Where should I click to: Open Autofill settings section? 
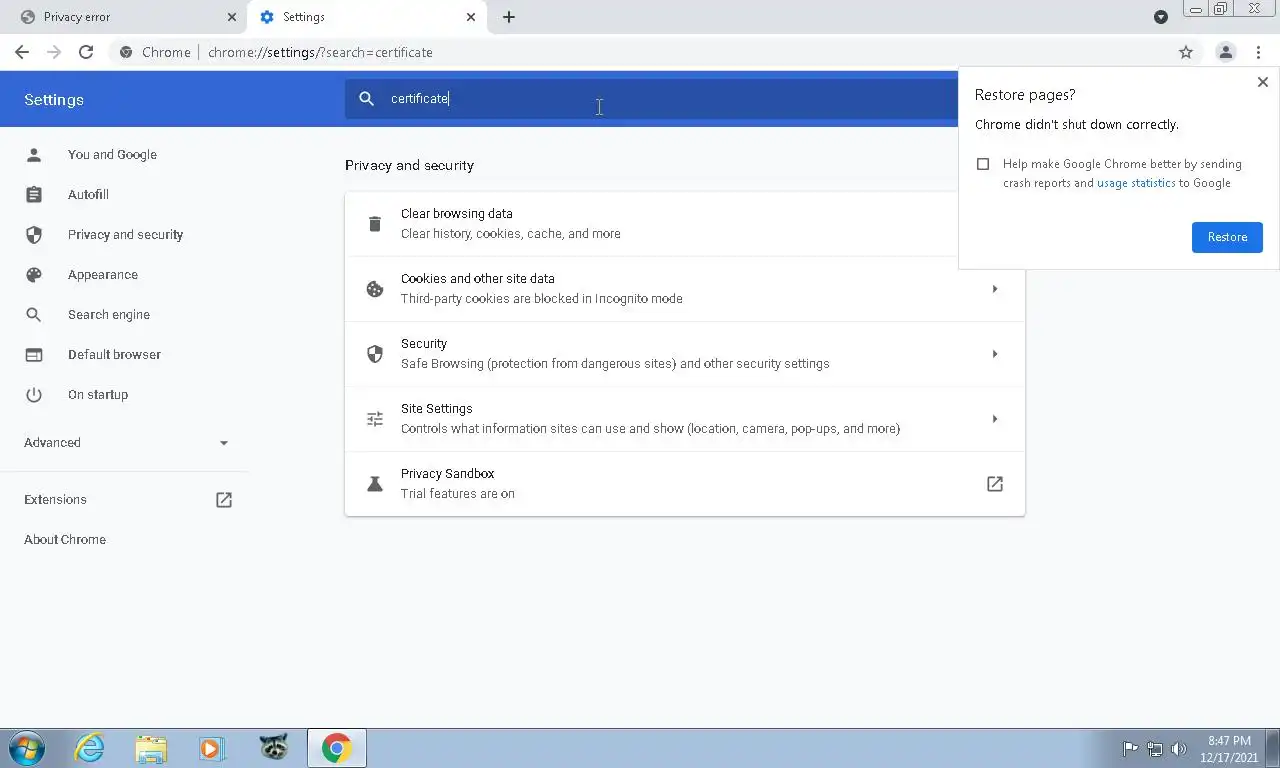pyautogui.click(x=88, y=194)
